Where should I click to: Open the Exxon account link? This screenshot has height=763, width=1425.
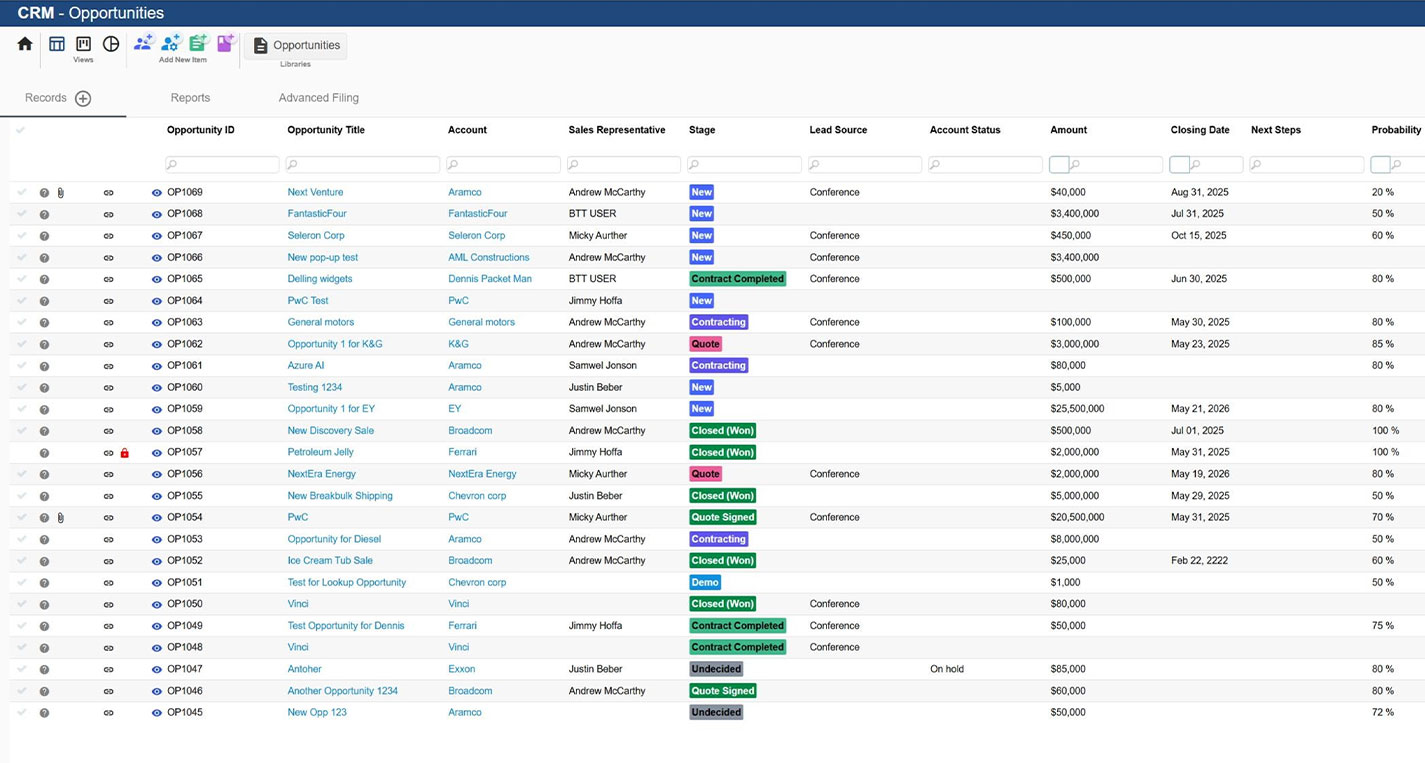pyautogui.click(x=462, y=669)
